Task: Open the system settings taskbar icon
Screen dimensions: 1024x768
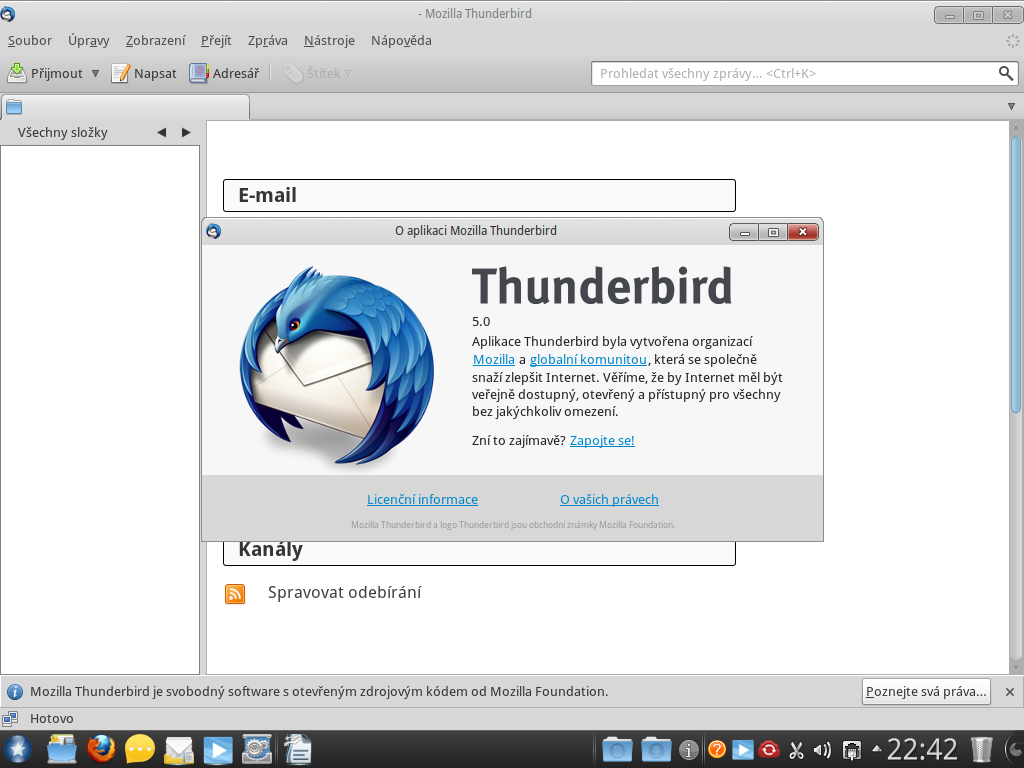Action: pos(257,750)
